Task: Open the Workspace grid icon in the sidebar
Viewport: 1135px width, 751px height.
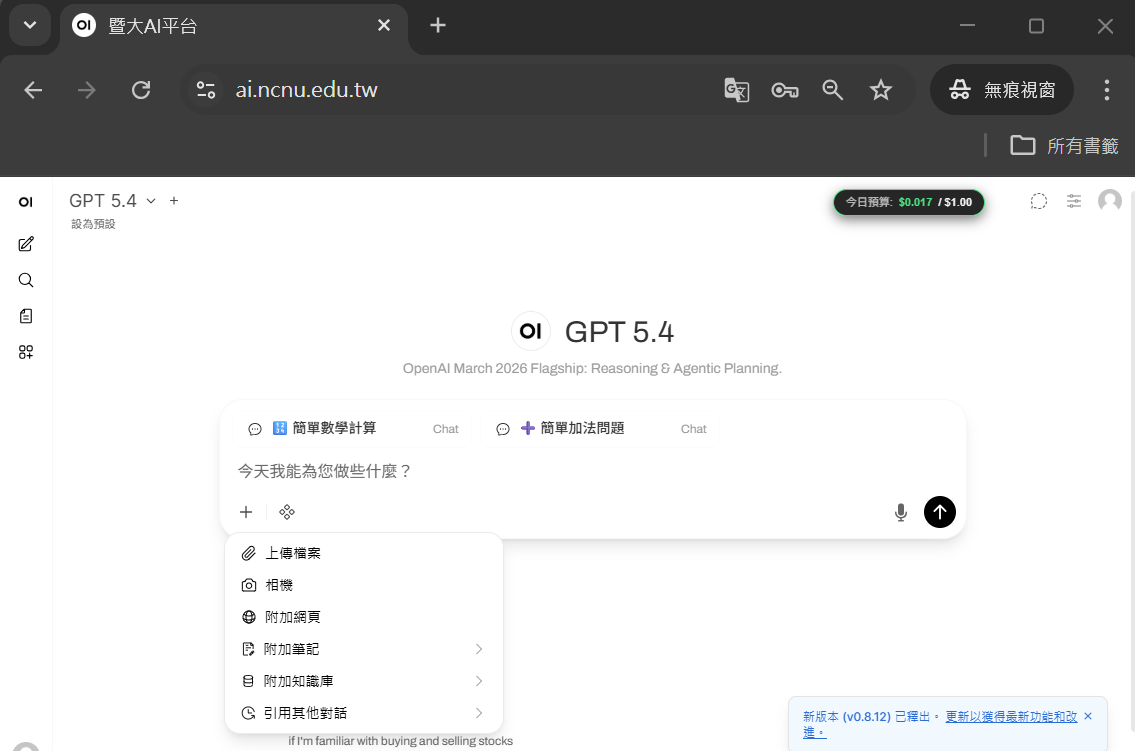Action: [x=25, y=352]
